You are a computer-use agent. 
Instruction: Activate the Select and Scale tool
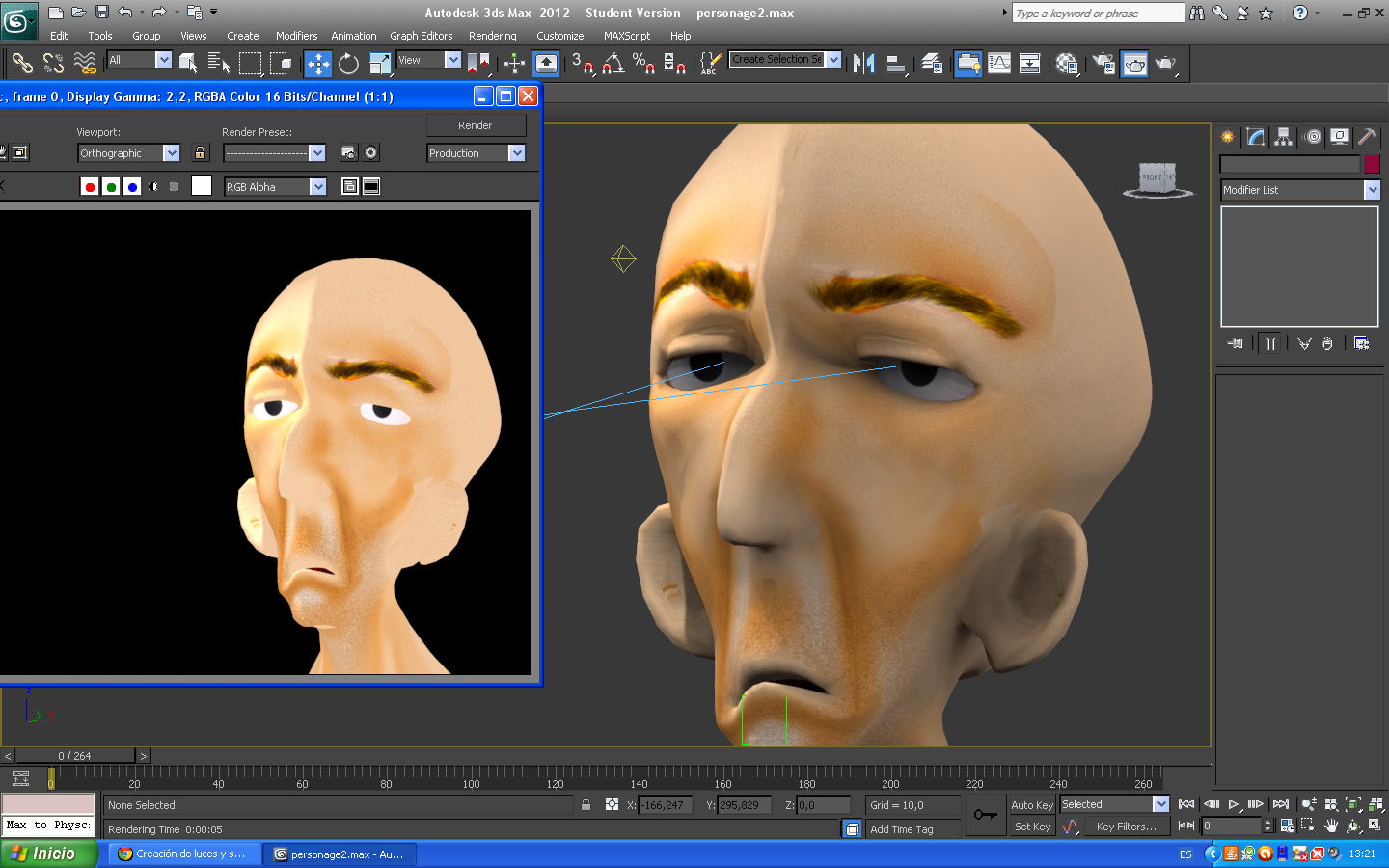click(380, 64)
